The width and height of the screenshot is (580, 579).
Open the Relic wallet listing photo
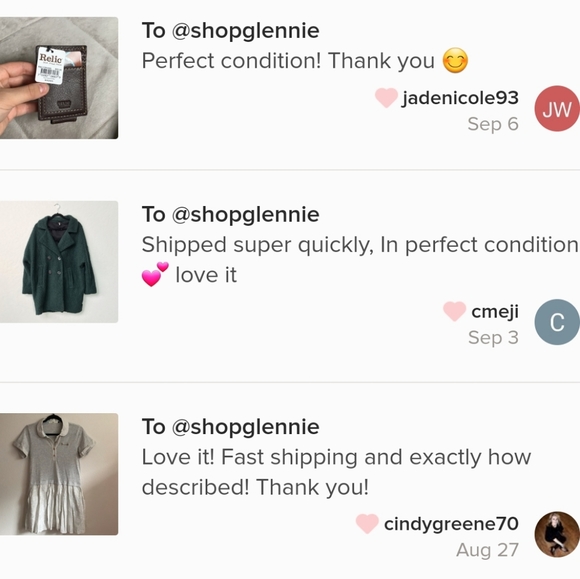coord(59,78)
